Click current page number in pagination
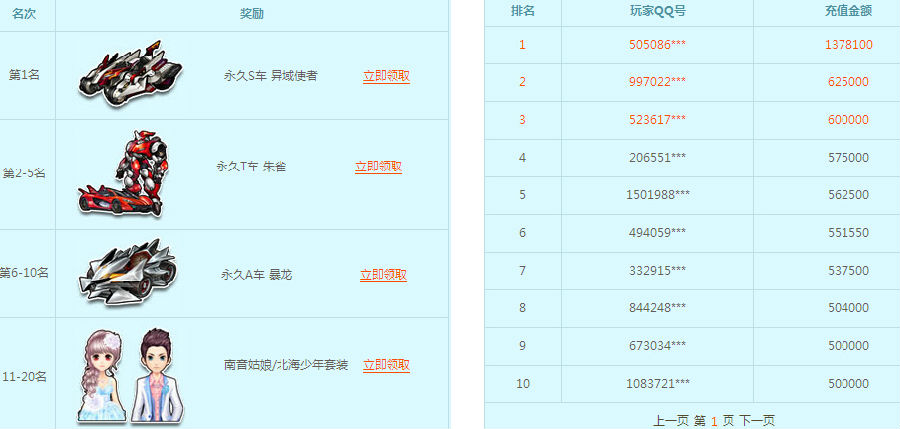The height and width of the screenshot is (429, 900). pyautogui.click(x=714, y=422)
